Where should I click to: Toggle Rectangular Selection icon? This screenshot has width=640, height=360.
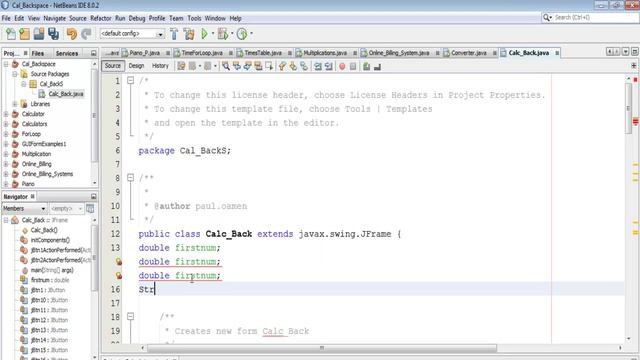[x=269, y=66]
